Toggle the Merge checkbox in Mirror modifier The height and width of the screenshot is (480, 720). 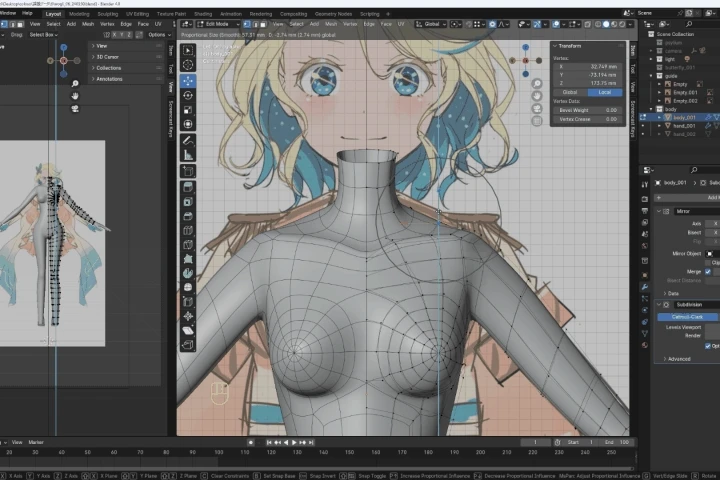tap(708, 272)
